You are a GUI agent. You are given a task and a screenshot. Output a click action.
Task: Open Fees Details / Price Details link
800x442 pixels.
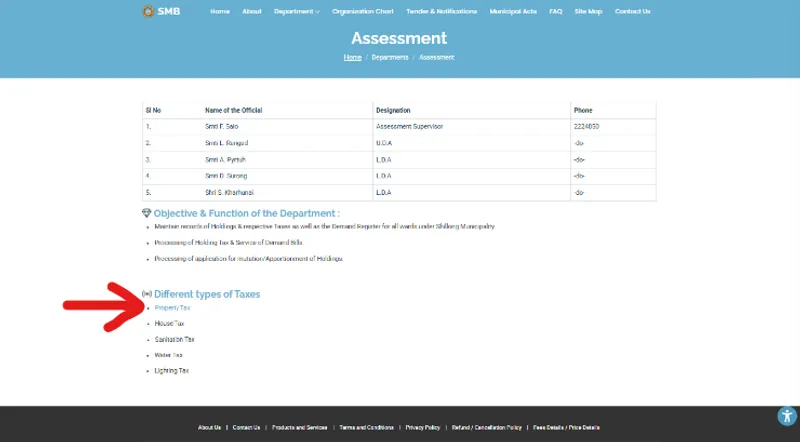click(566, 428)
